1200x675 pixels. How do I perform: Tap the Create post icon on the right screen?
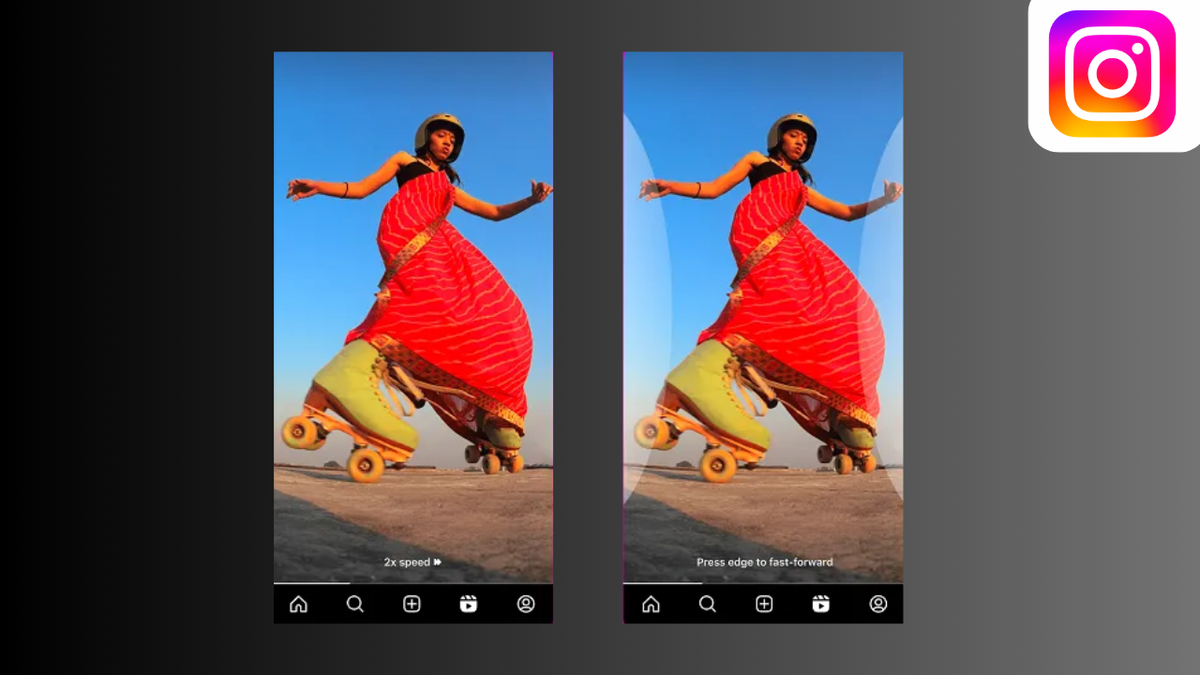pos(764,604)
